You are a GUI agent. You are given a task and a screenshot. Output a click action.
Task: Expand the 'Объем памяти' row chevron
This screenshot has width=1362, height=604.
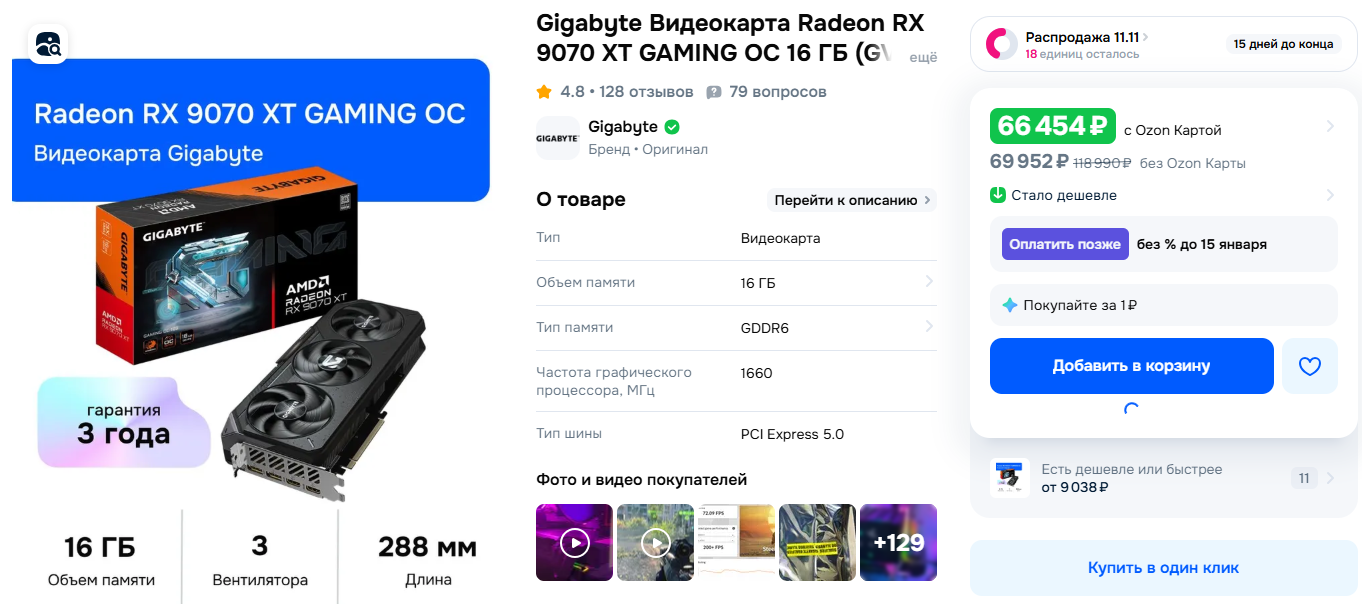(x=929, y=282)
